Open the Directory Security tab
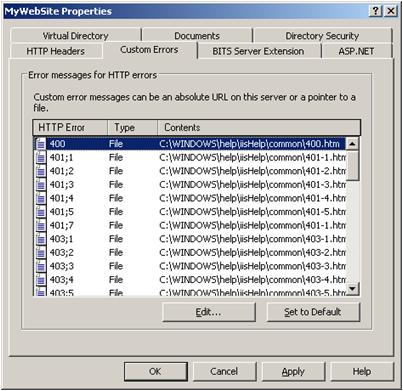The image size is (403, 391). [322, 36]
